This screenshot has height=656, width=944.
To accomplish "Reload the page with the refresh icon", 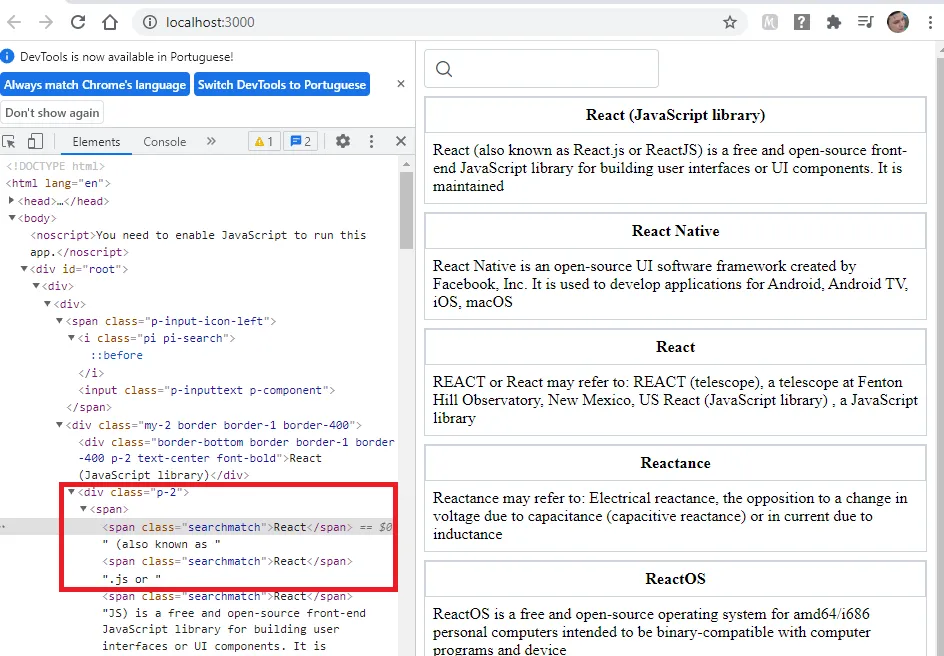I will point(78,22).
